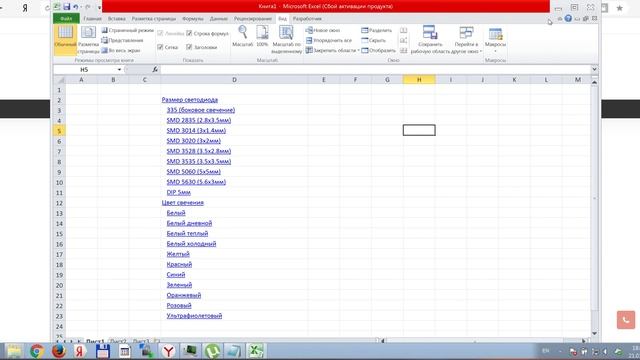
Task: Open Page Break Preview (Страничный режим)
Action: (x=128, y=30)
